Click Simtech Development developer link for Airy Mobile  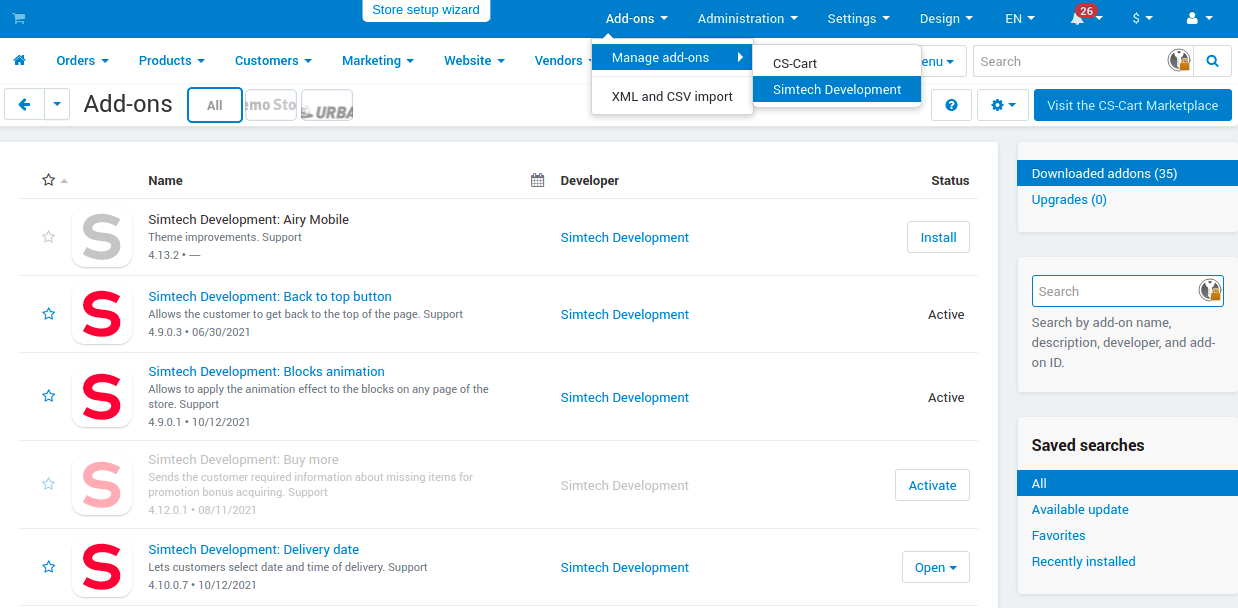pyautogui.click(x=625, y=237)
